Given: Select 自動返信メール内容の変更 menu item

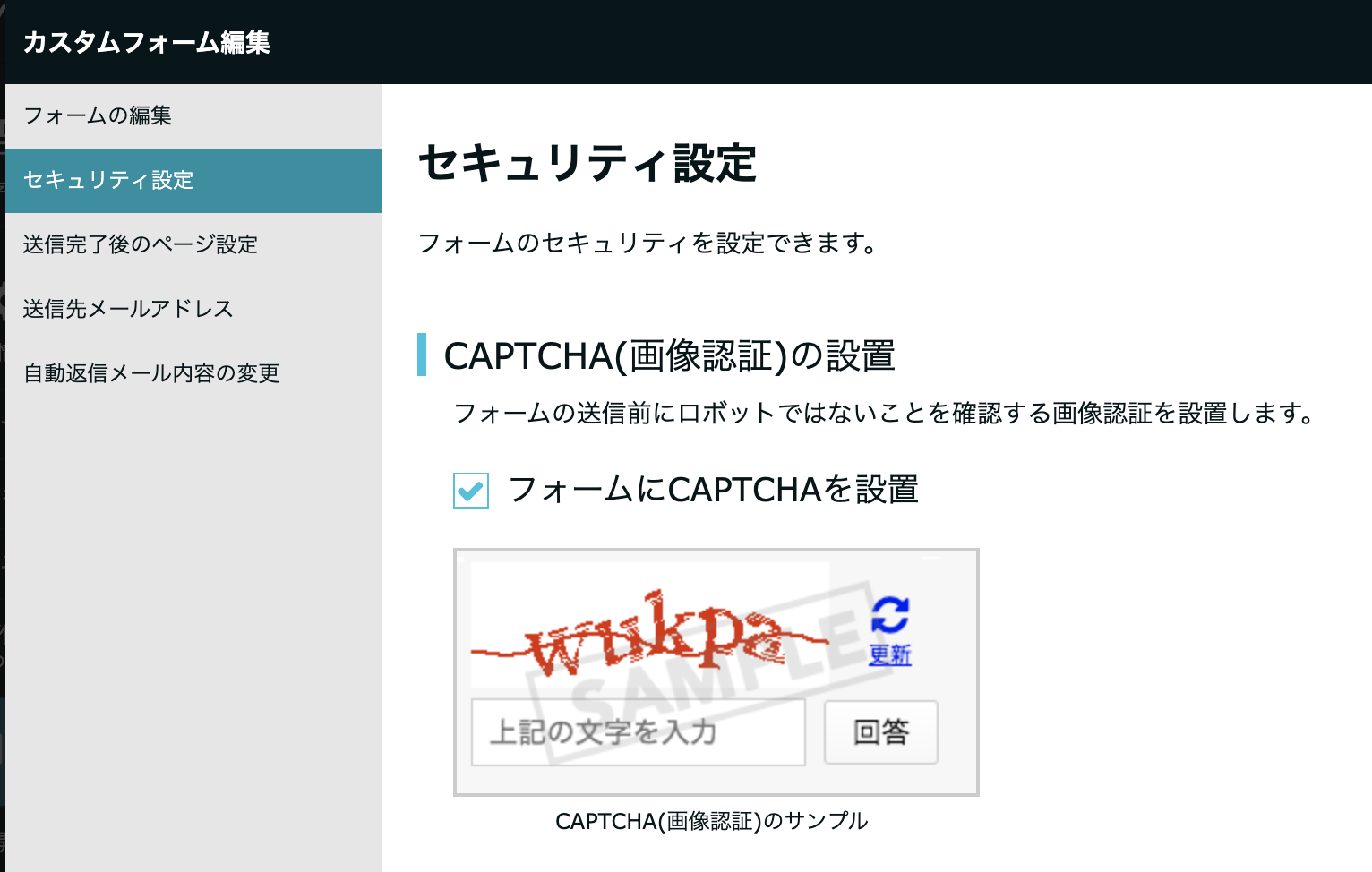Looking at the screenshot, I should (x=151, y=373).
